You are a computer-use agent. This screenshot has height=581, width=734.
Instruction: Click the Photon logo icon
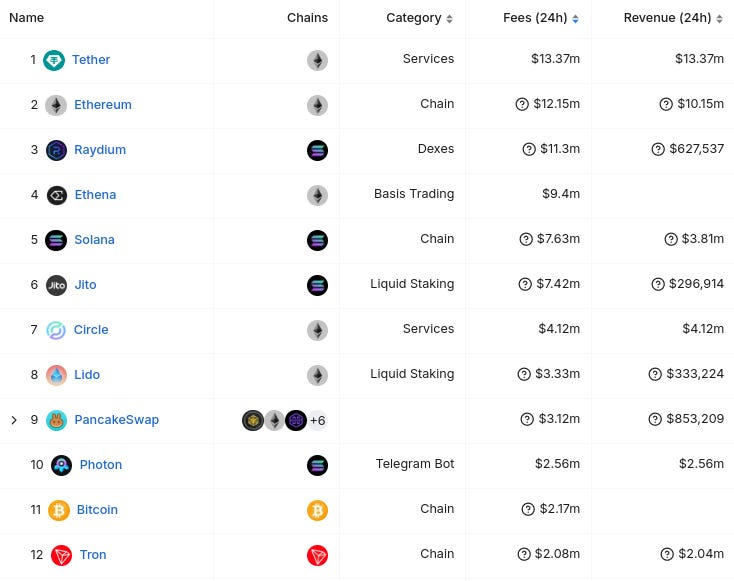coord(61,465)
